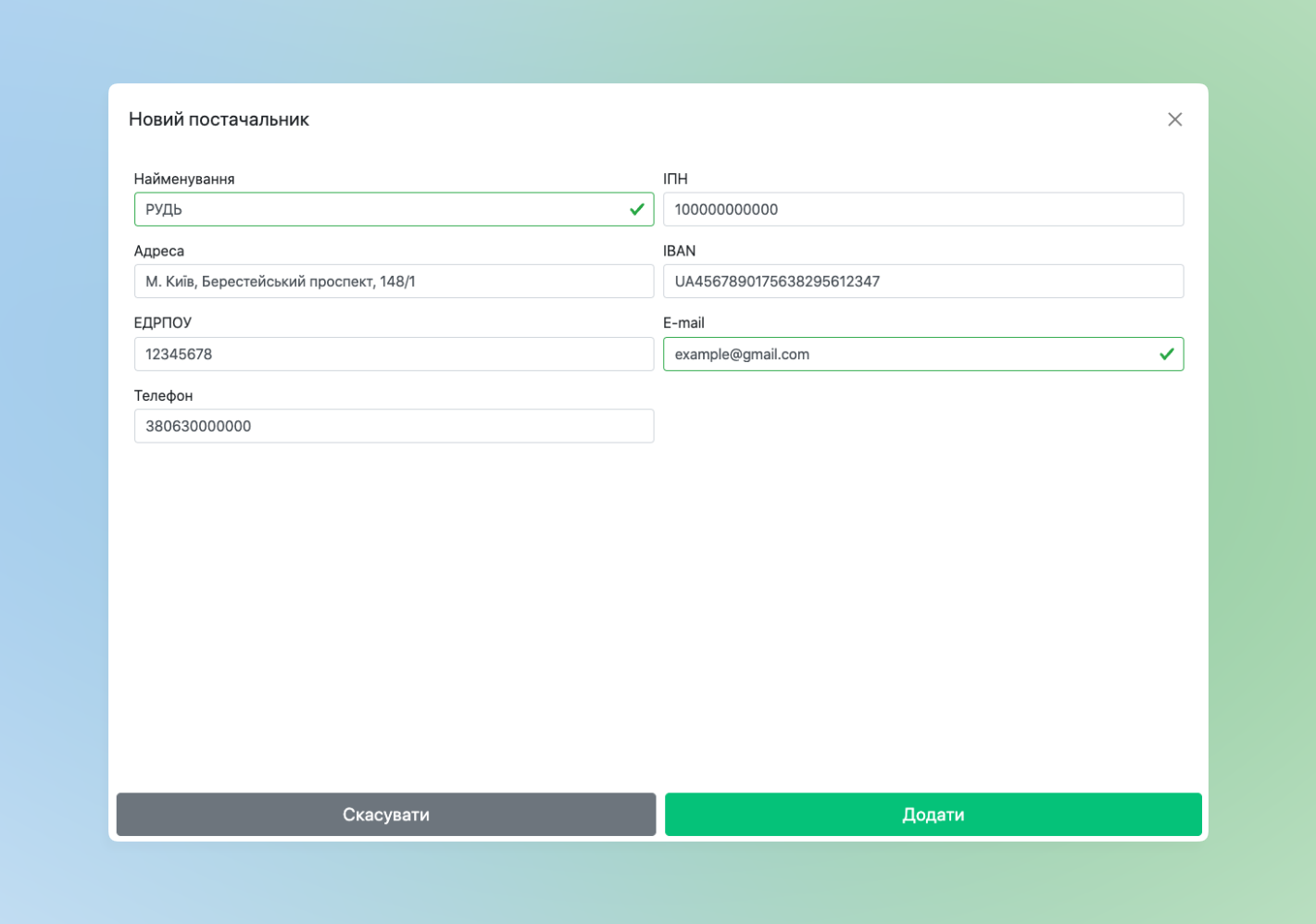Click the E-mail label text
Image resolution: width=1316 pixels, height=924 pixels.
(683, 323)
